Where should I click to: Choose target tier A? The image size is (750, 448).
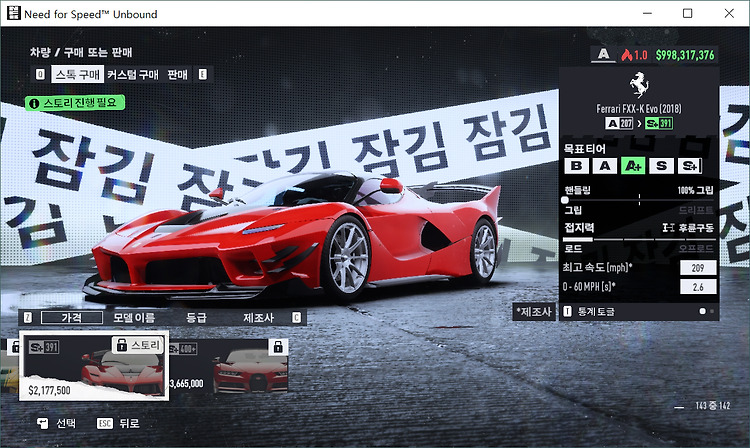pos(605,166)
